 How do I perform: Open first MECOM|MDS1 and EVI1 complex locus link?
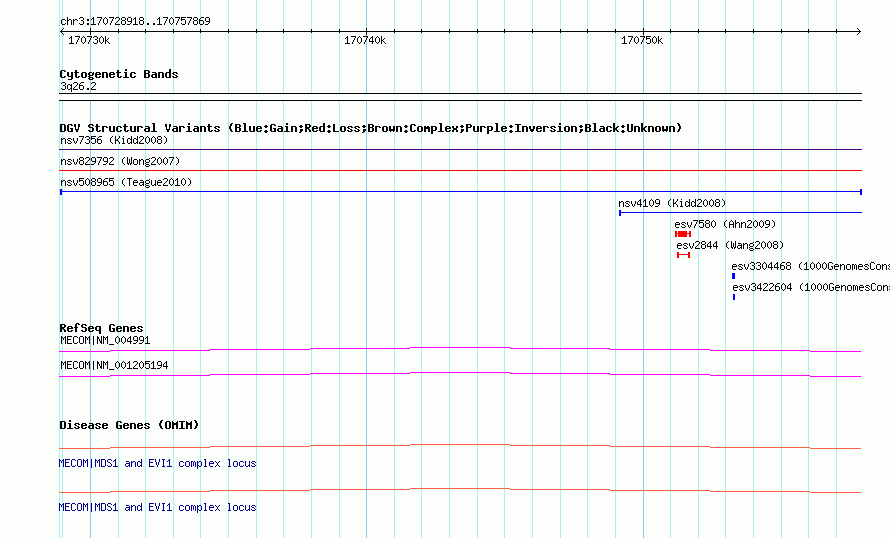[157, 464]
